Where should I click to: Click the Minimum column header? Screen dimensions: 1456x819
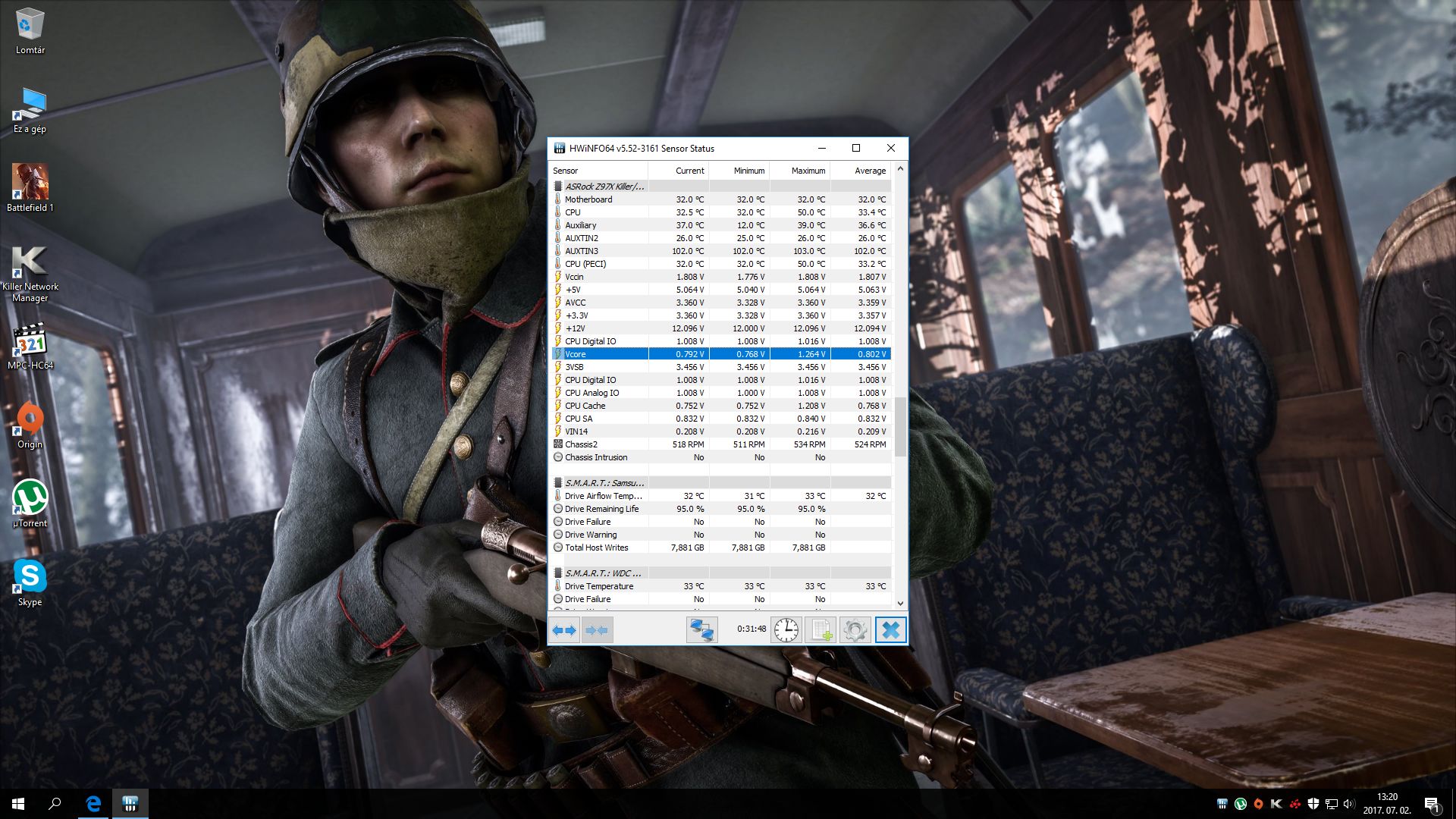(739, 171)
